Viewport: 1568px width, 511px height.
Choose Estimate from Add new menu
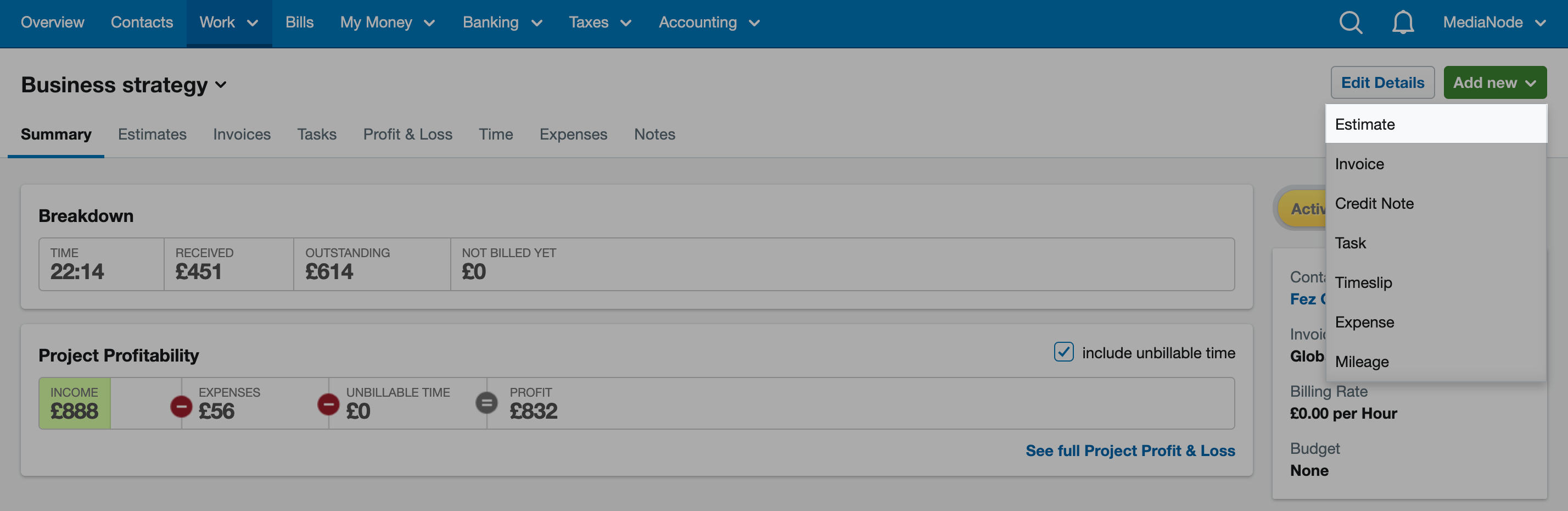(1436, 124)
